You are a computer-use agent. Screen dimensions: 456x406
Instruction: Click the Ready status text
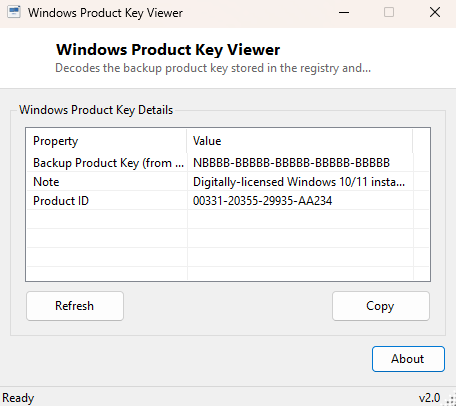point(18,398)
